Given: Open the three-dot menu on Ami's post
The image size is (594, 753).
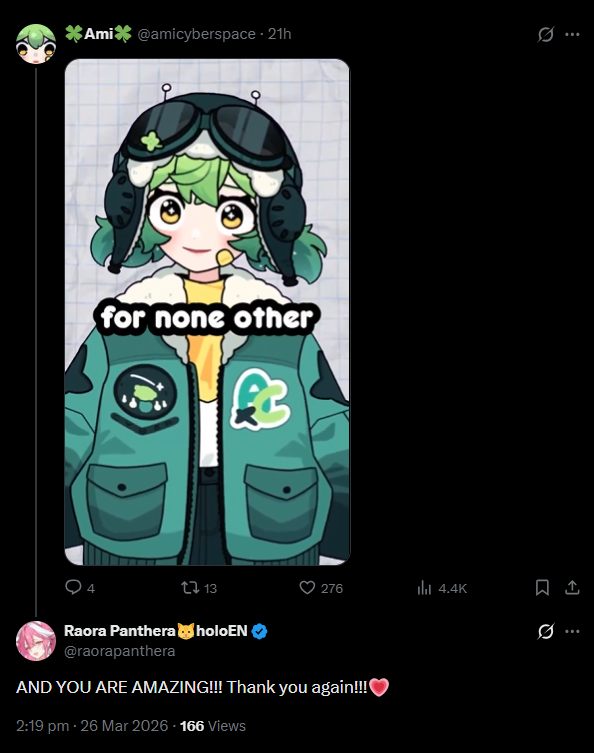Looking at the screenshot, I should click(x=572, y=34).
